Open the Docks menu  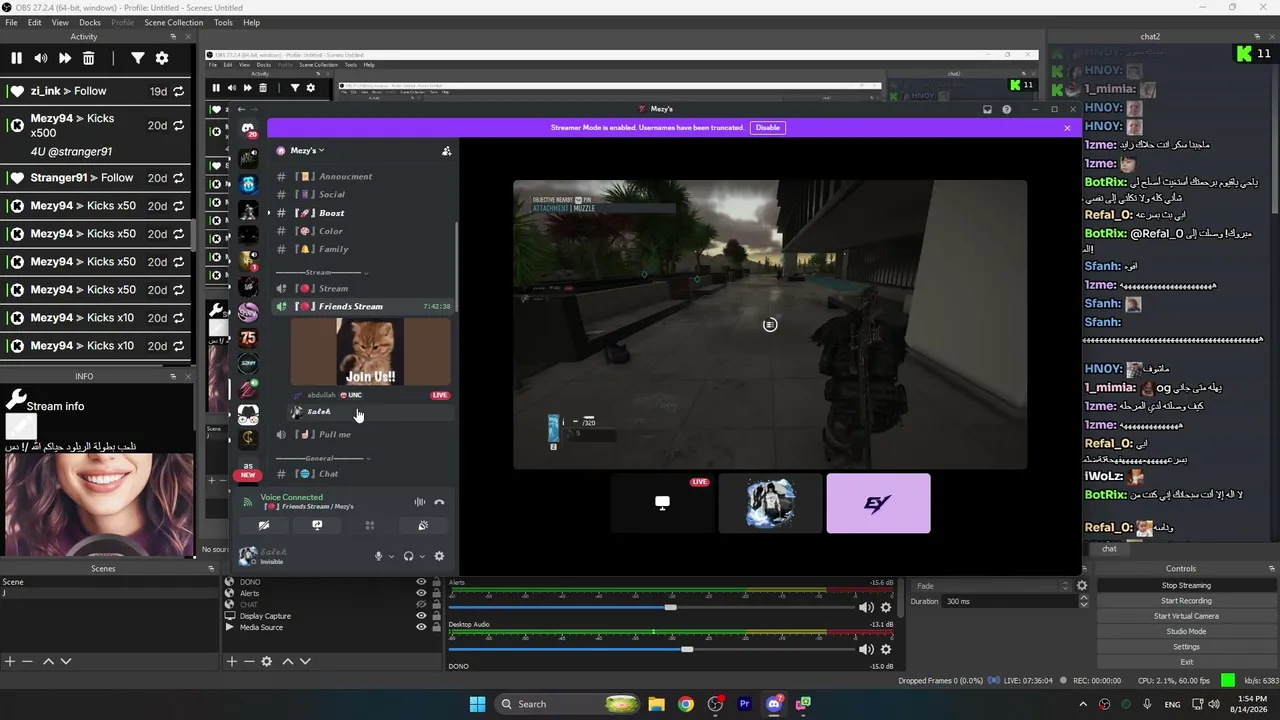click(x=90, y=22)
